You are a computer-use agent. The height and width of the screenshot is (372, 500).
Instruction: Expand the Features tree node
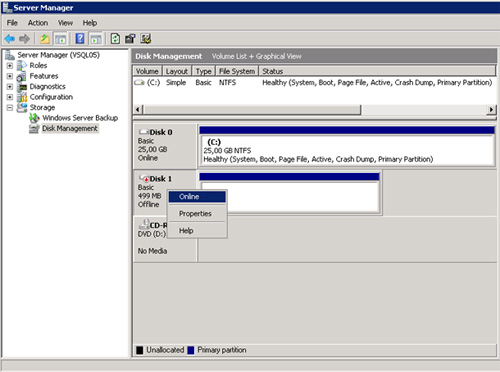pos(10,76)
